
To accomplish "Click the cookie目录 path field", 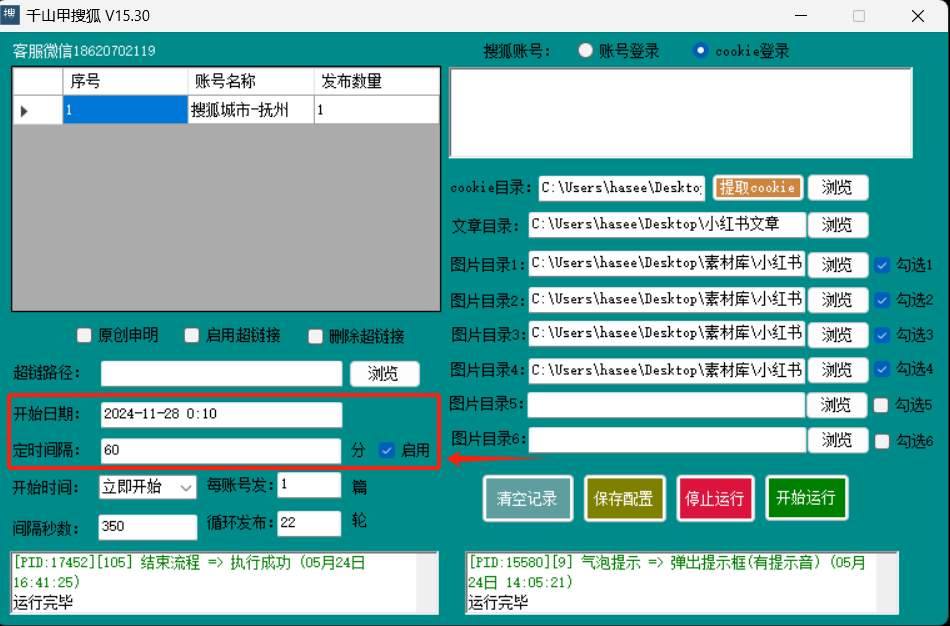I will pos(622,188).
